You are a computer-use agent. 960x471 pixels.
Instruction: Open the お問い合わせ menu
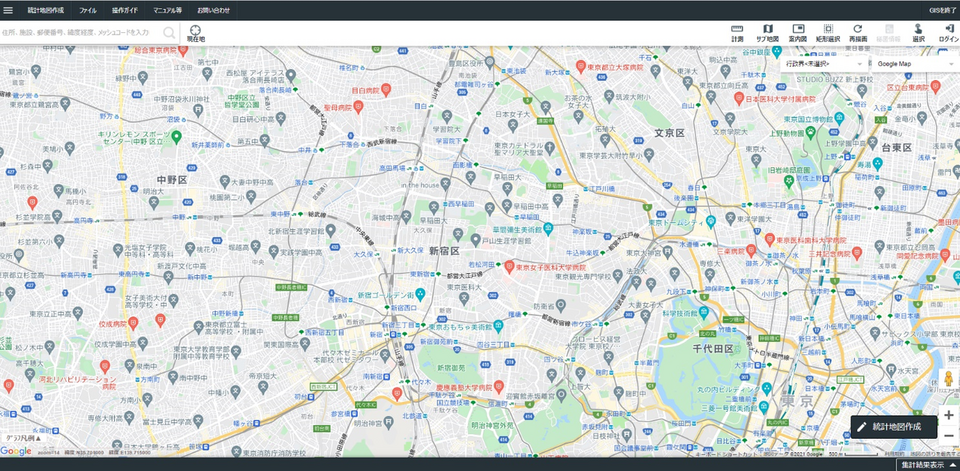(214, 10)
